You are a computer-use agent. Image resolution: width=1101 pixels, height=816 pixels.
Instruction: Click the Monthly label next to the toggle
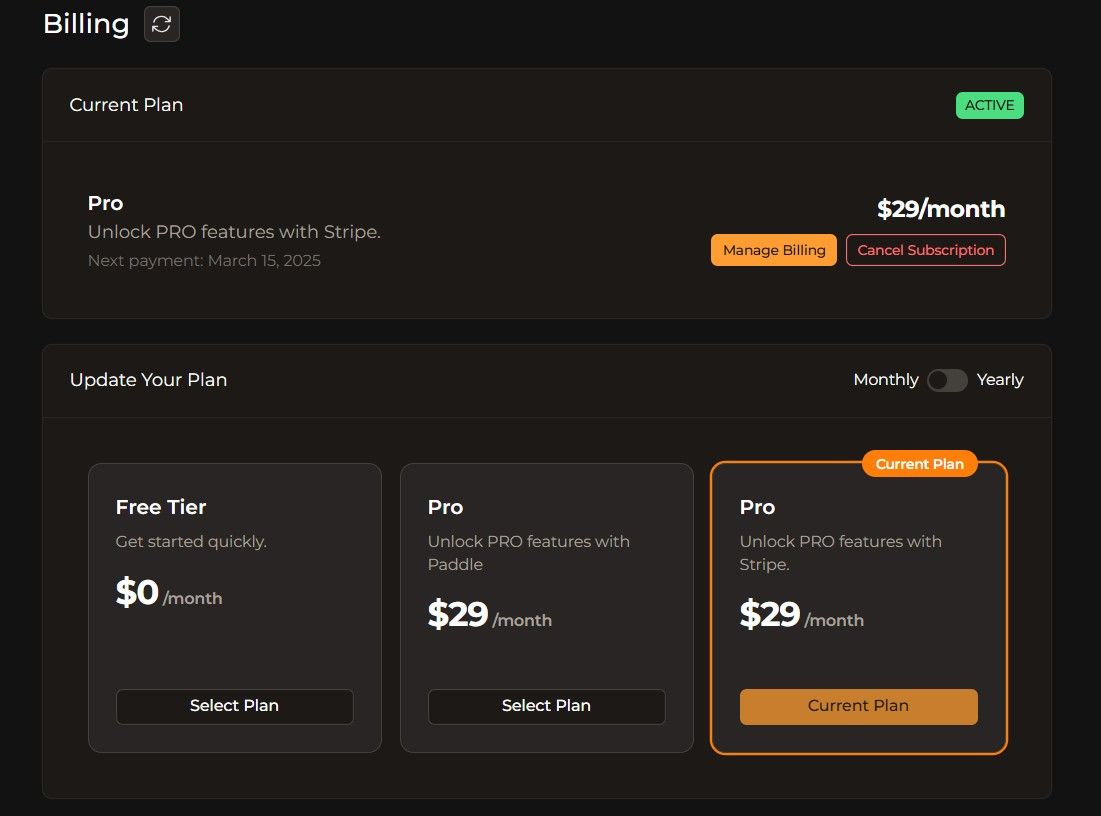tap(885, 380)
